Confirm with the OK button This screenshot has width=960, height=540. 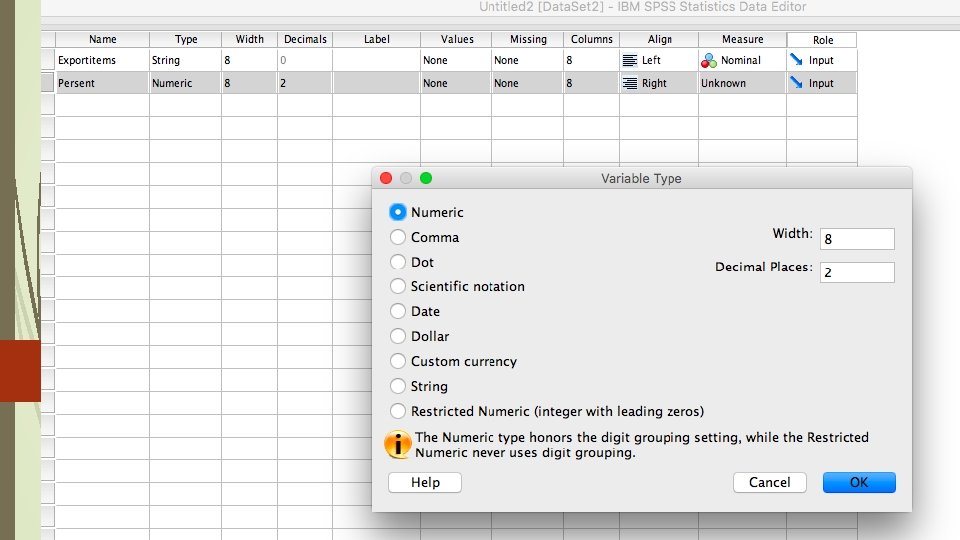[859, 482]
